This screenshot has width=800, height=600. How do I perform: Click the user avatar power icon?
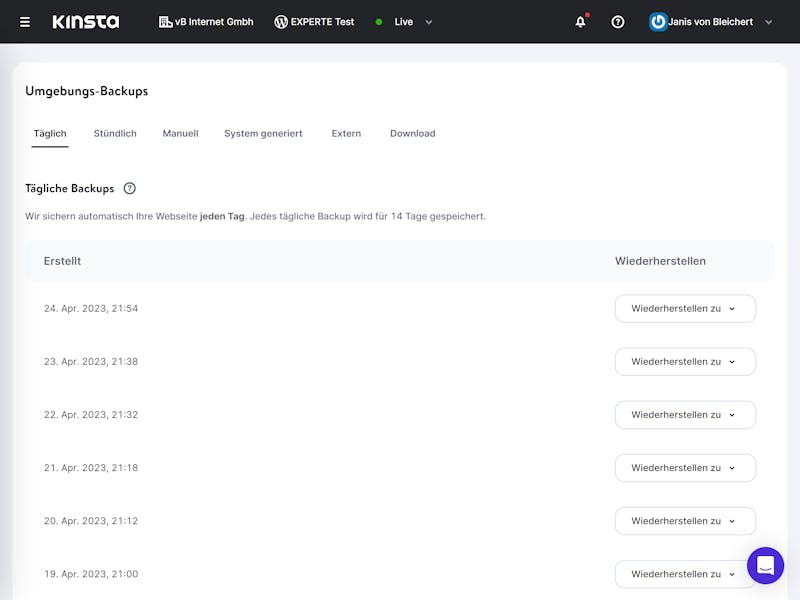658,22
